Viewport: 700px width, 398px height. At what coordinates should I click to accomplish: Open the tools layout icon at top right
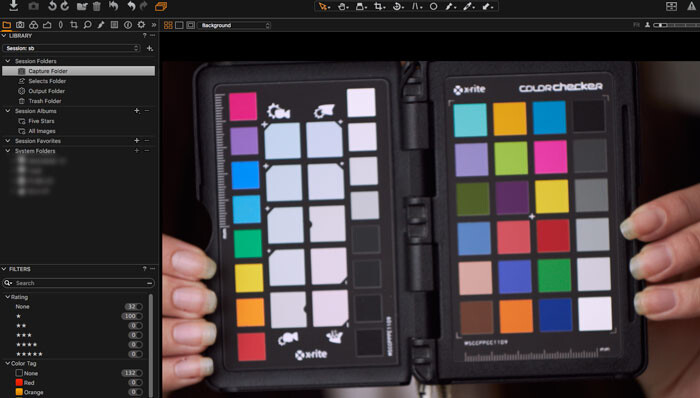pos(671,6)
